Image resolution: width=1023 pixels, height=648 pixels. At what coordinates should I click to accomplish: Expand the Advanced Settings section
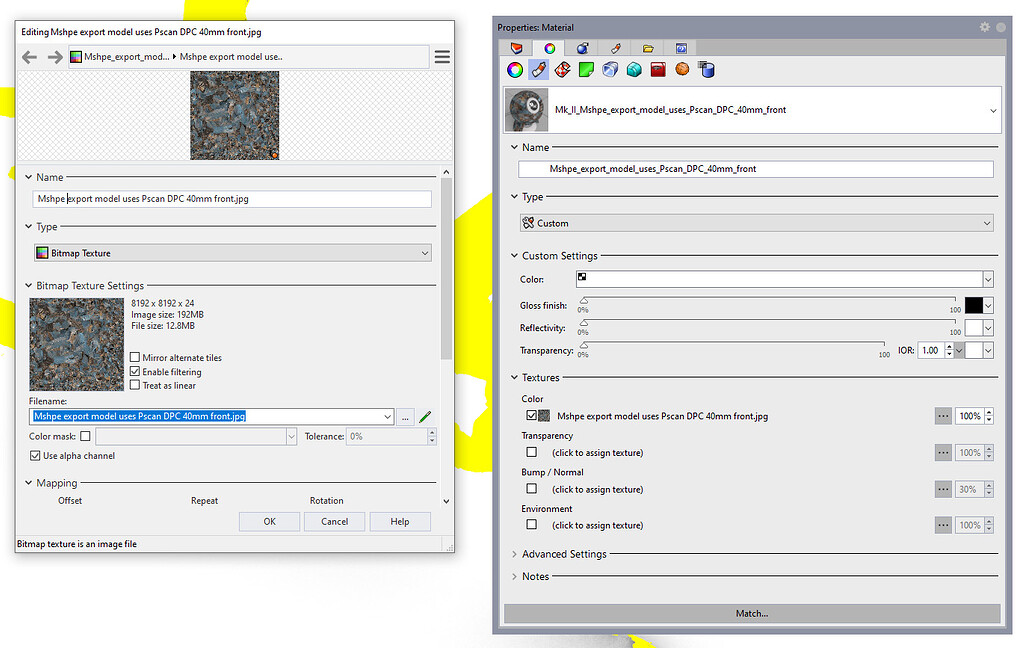[x=514, y=553]
